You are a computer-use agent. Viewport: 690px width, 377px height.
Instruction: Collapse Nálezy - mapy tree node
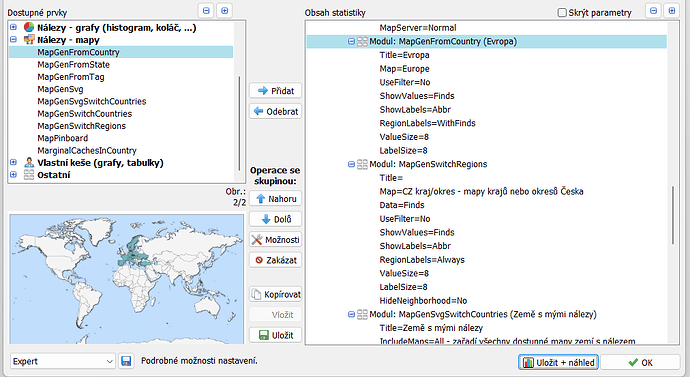pyautogui.click(x=13, y=40)
